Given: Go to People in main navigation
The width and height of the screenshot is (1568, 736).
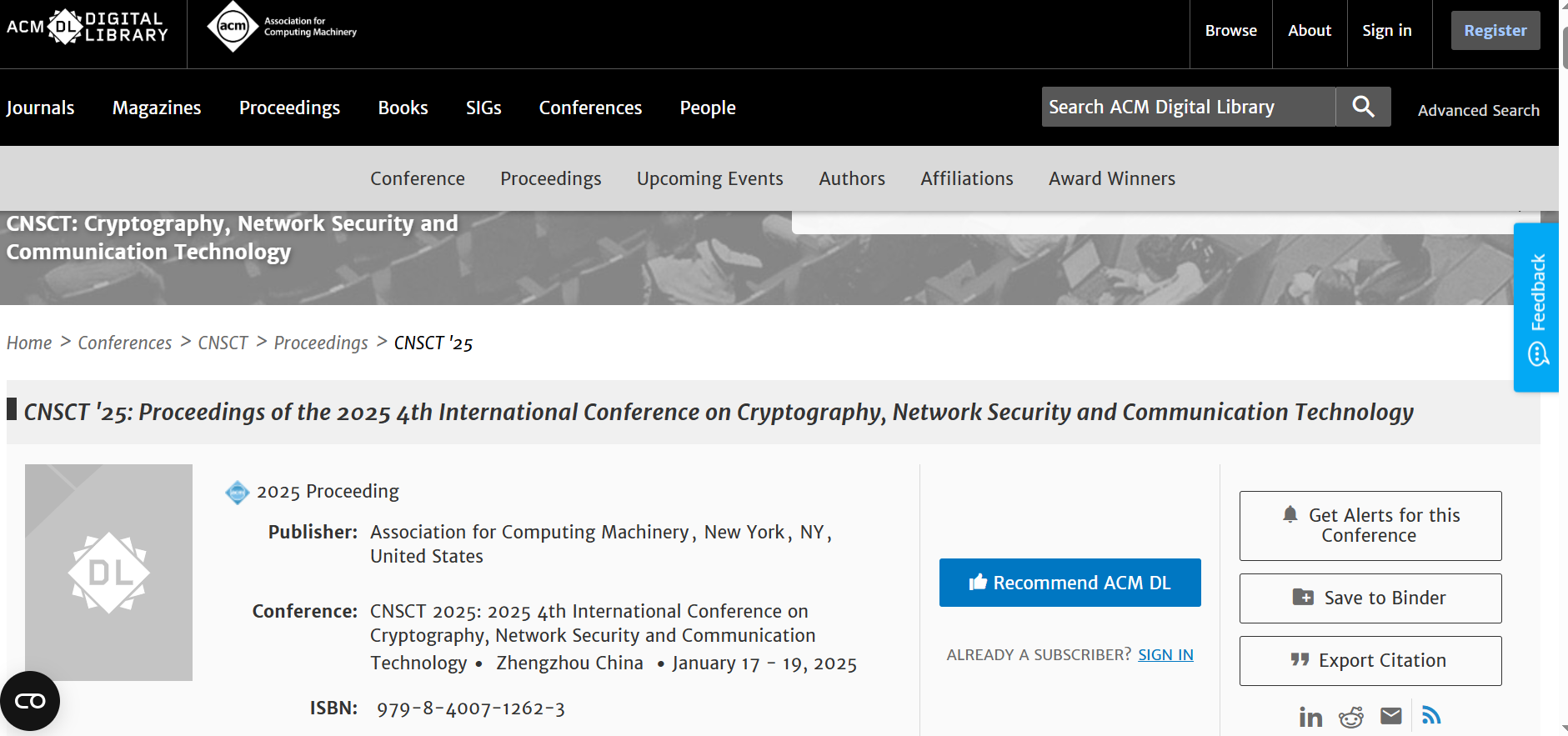Looking at the screenshot, I should (708, 108).
